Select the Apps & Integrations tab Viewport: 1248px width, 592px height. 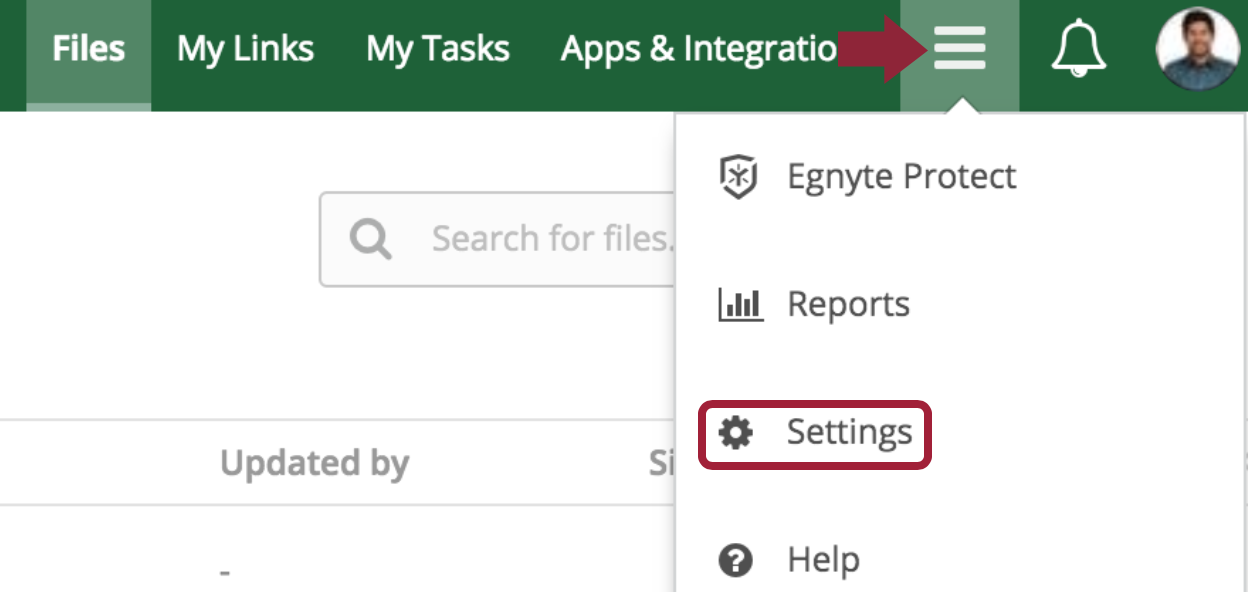tap(699, 48)
